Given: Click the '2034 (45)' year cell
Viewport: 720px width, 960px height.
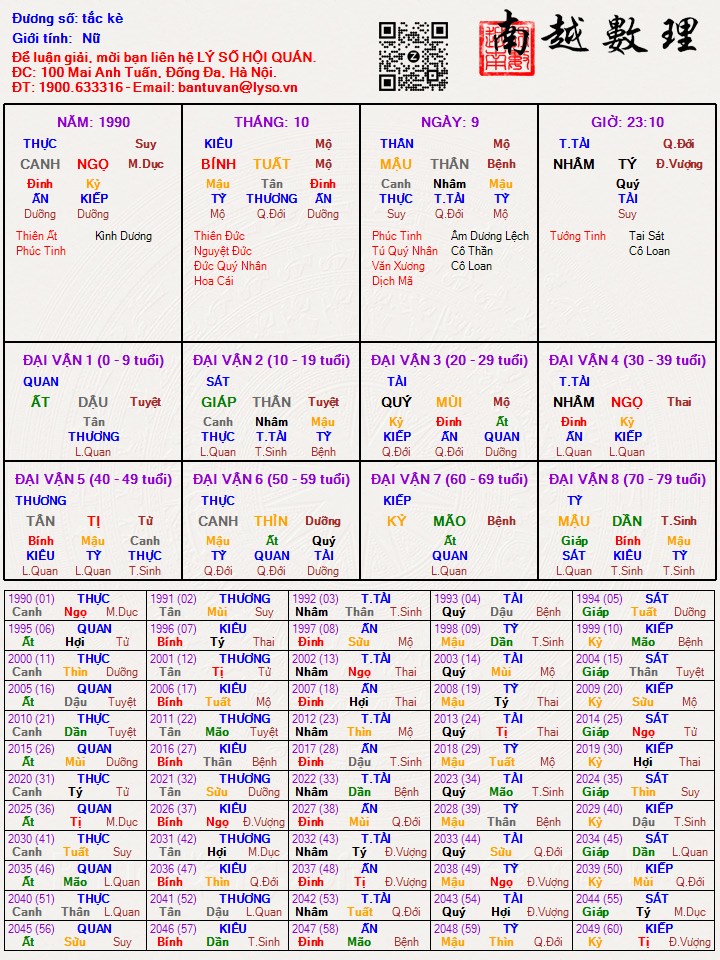Looking at the screenshot, I should tap(643, 846).
